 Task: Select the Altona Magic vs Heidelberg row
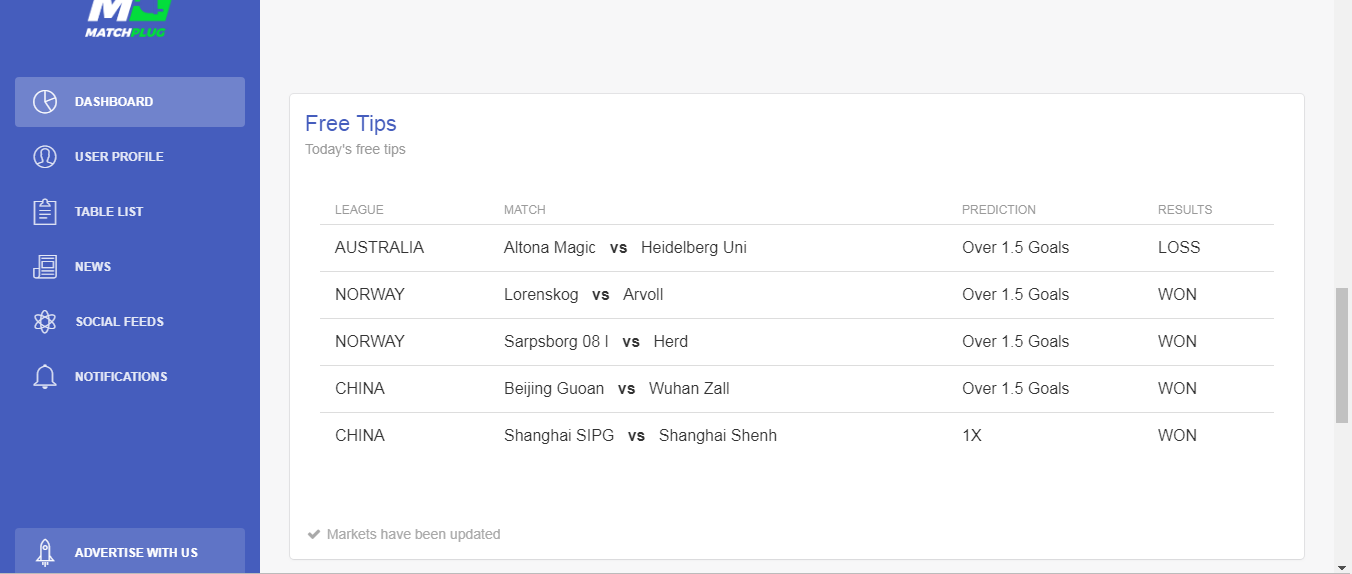(x=625, y=248)
